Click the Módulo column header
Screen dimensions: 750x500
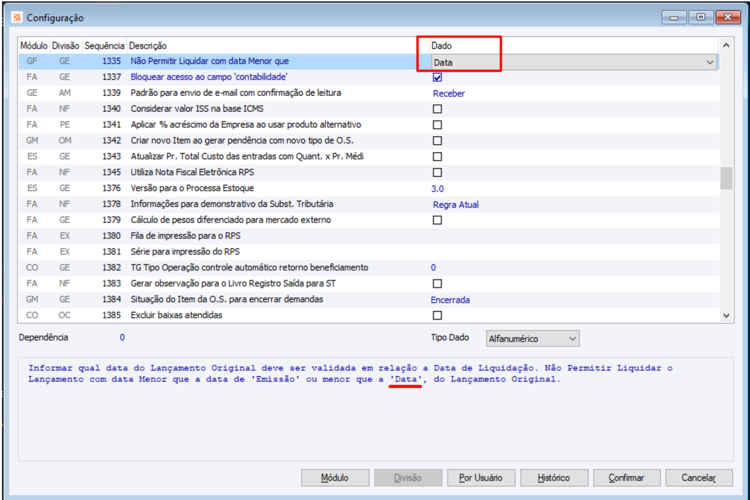pyautogui.click(x=34, y=46)
